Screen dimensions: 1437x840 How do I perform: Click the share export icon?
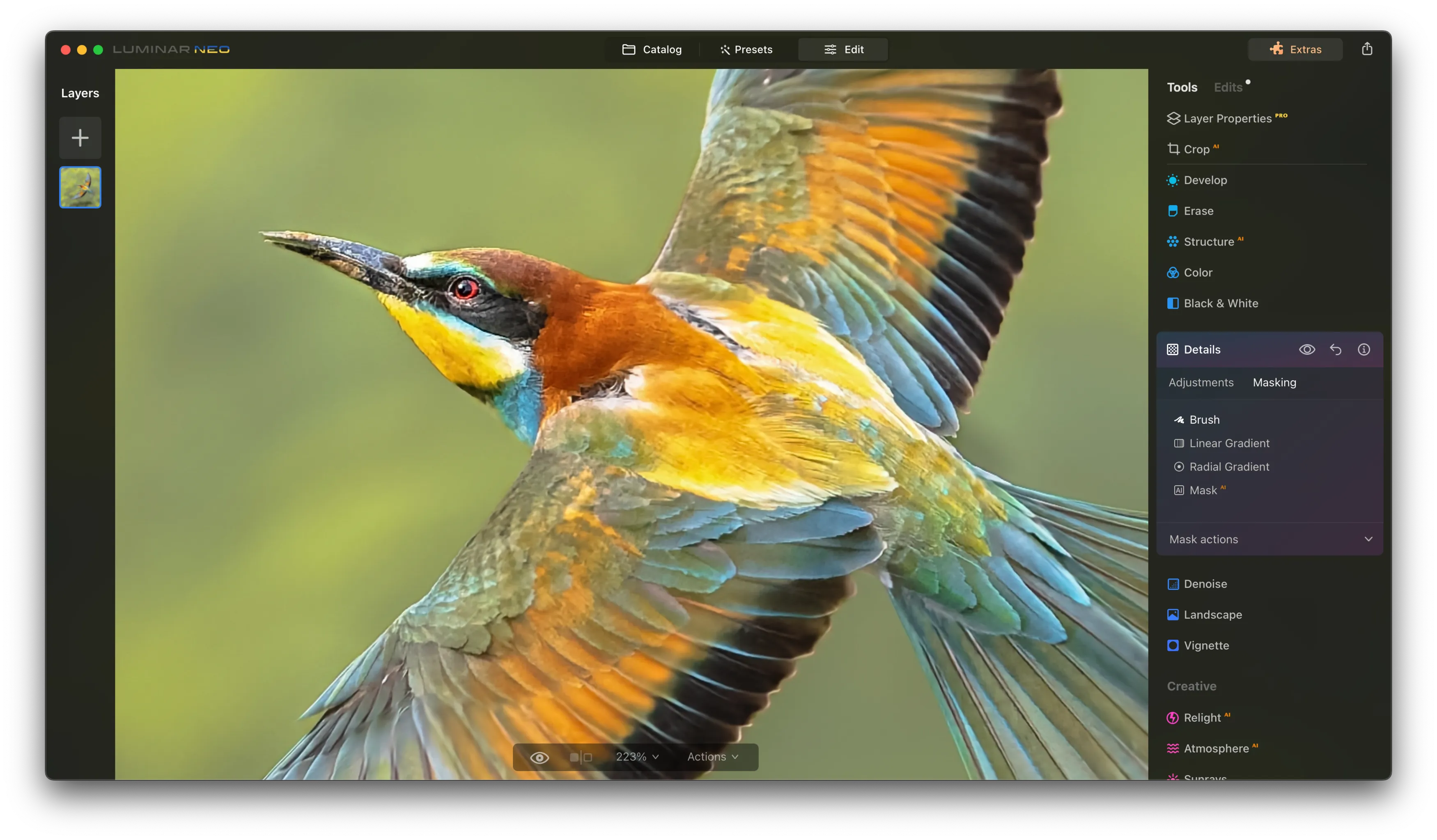(x=1367, y=49)
